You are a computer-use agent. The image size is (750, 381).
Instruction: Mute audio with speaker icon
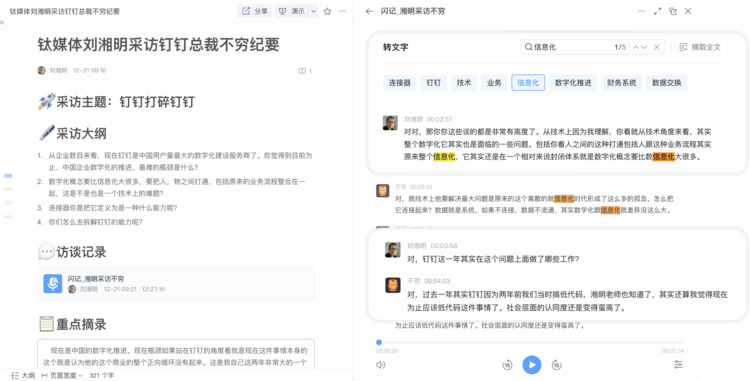tap(381, 365)
